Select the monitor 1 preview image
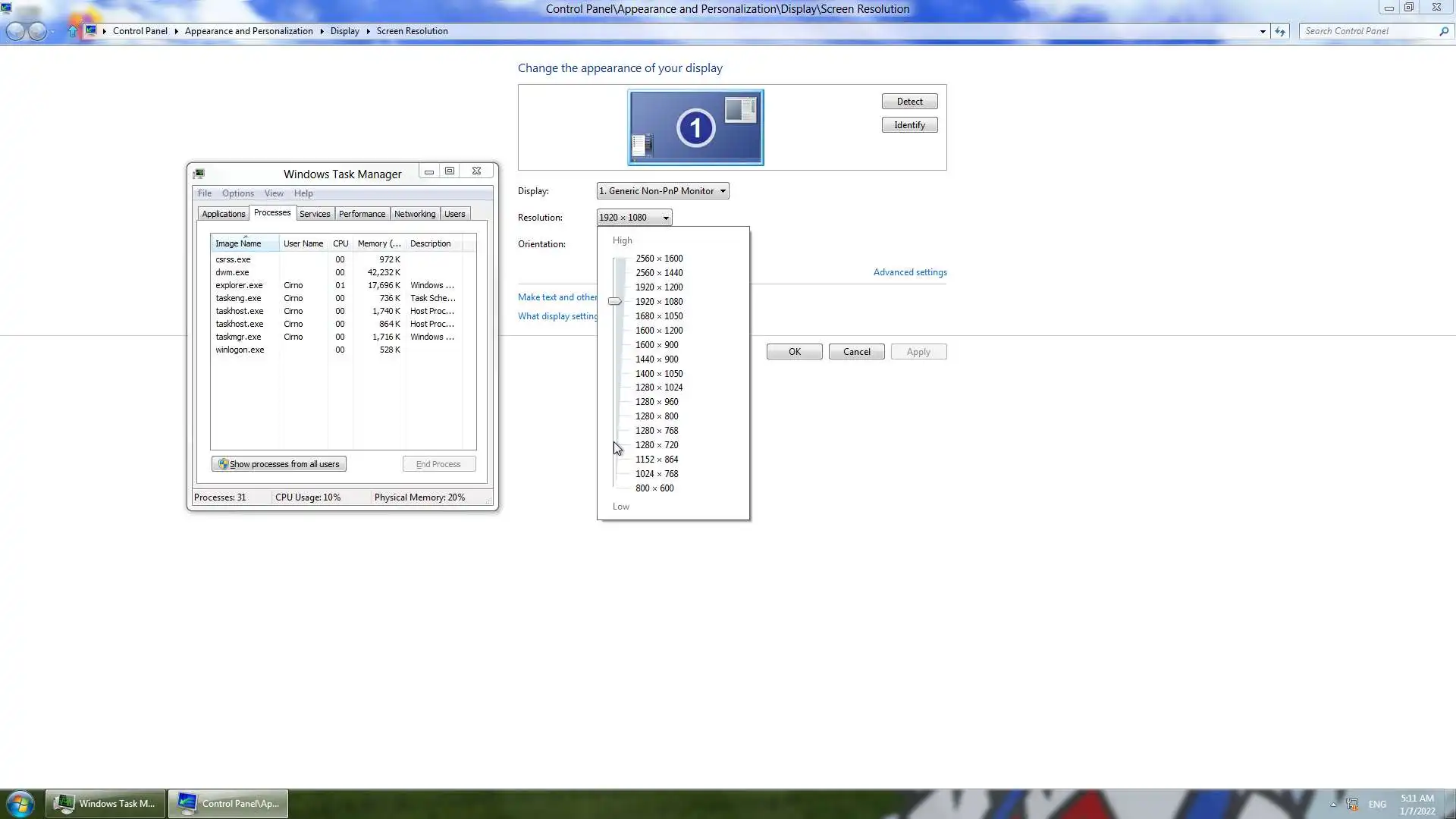1456x819 pixels. [695, 127]
